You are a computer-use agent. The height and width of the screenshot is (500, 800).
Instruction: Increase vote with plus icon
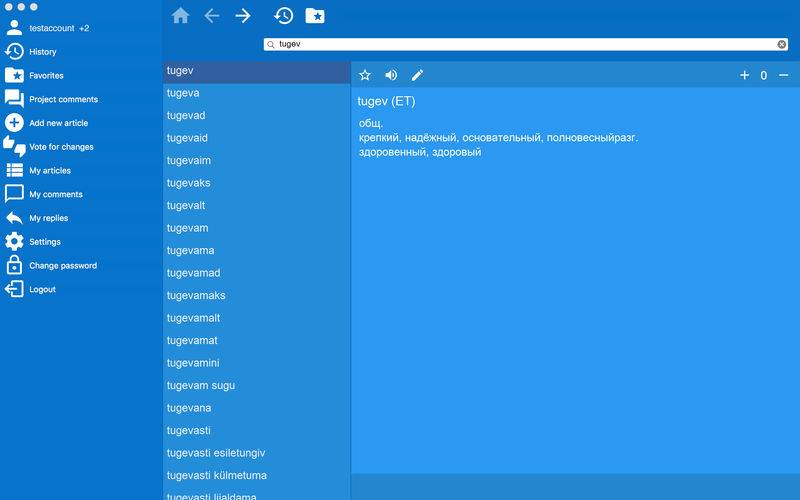pyautogui.click(x=744, y=76)
